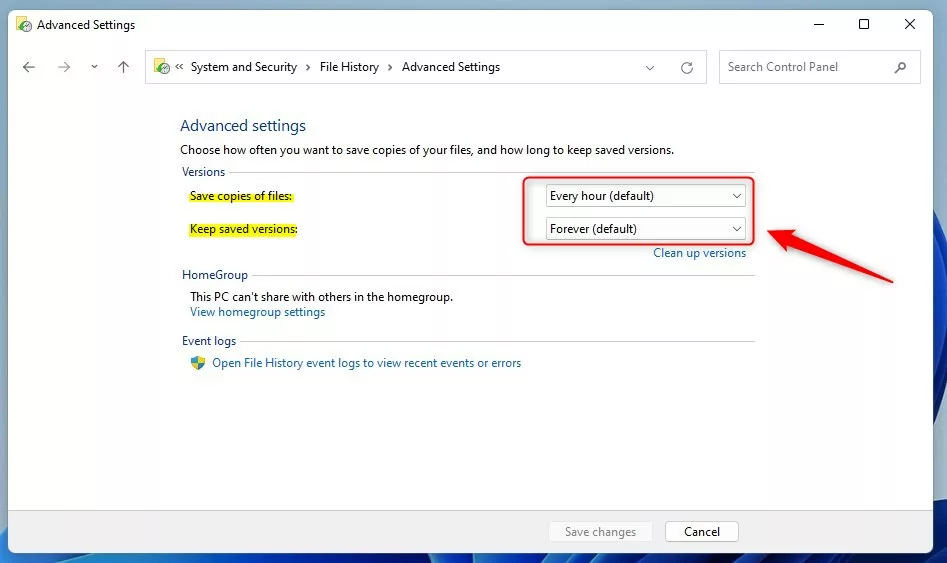Minimize the Advanced Settings window
Viewport: 947px width, 563px height.
point(819,24)
